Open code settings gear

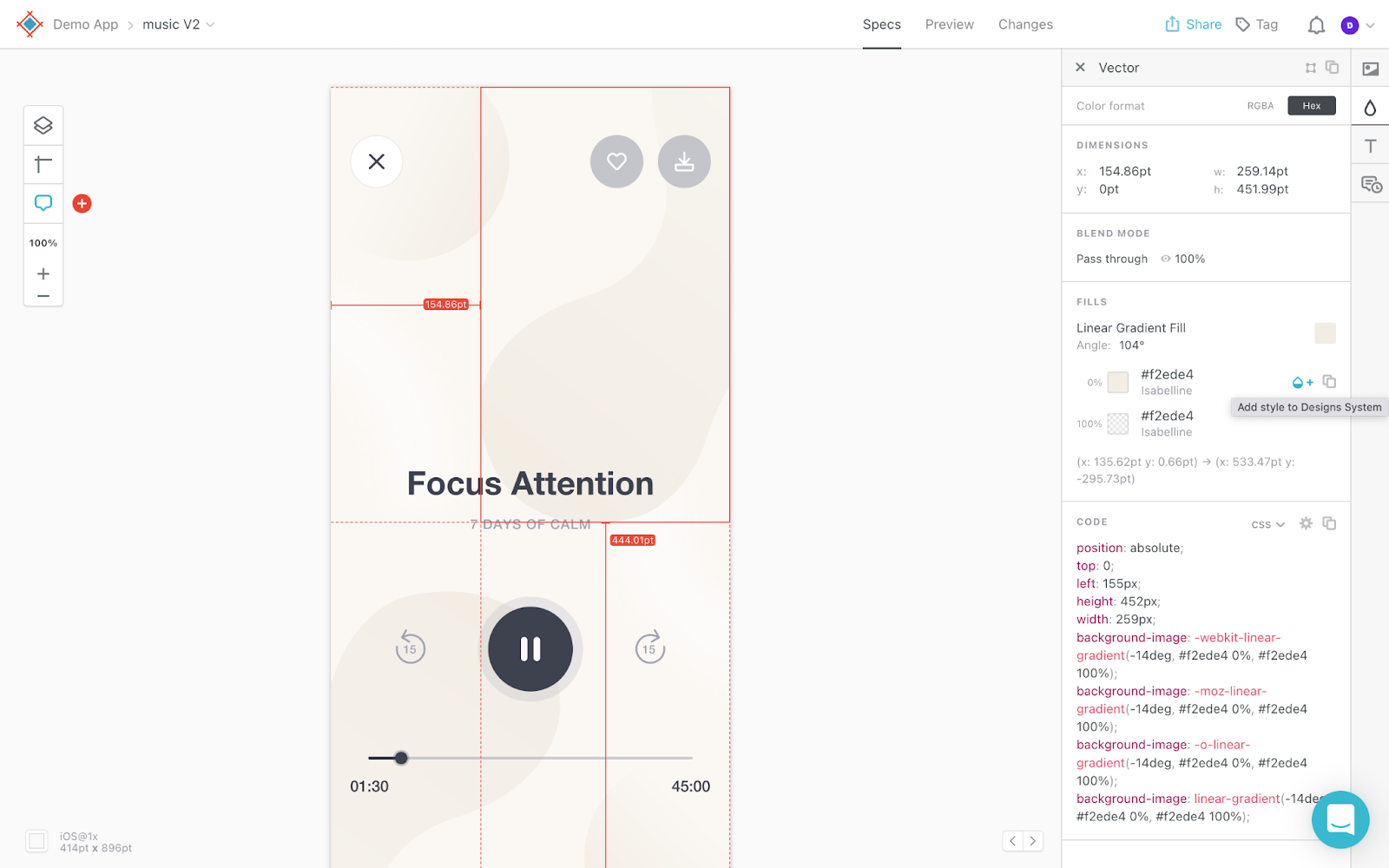coord(1306,523)
